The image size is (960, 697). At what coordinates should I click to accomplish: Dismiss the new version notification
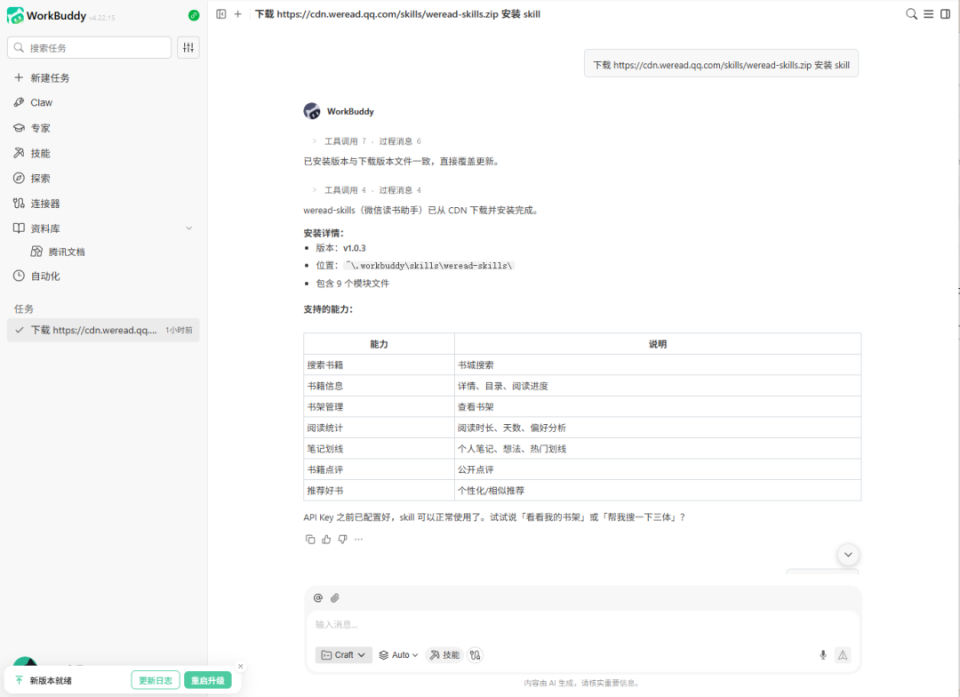click(241, 666)
